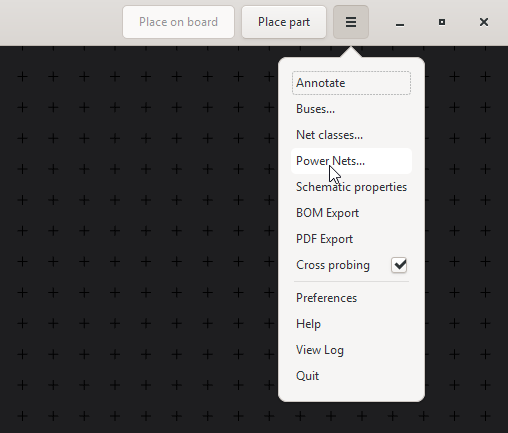Open Net classes... entry
Screen dimensions: 508x433
351,135
